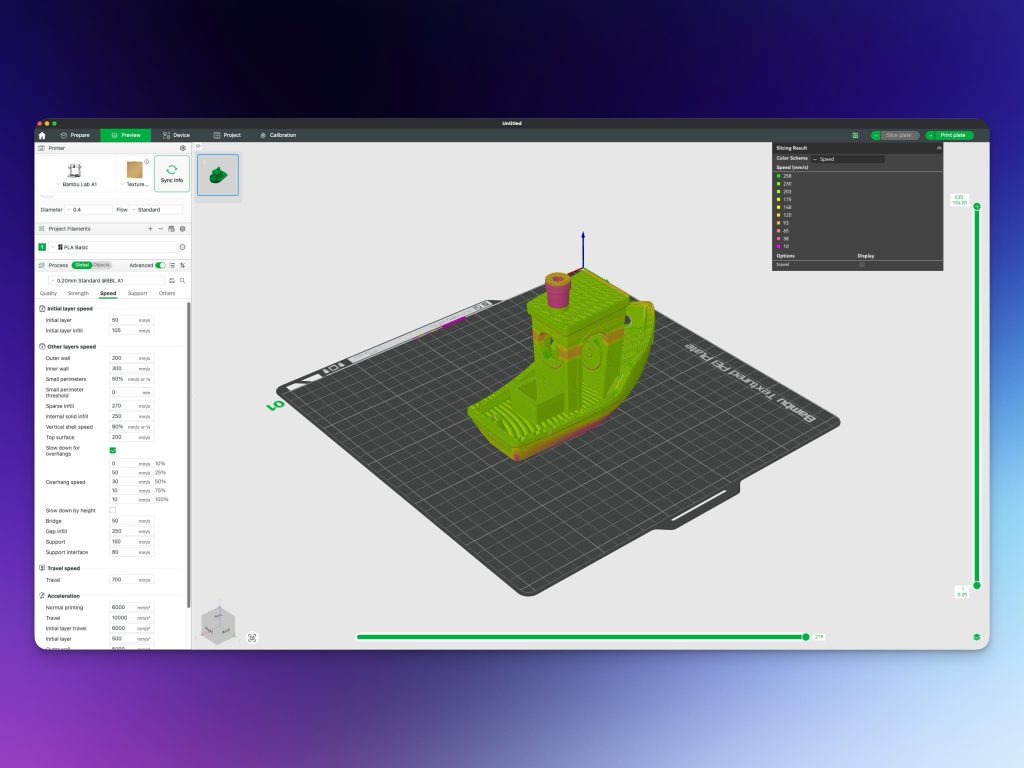The width and height of the screenshot is (1024, 768).
Task: Click the layers icon at bottom right
Action: [976, 637]
